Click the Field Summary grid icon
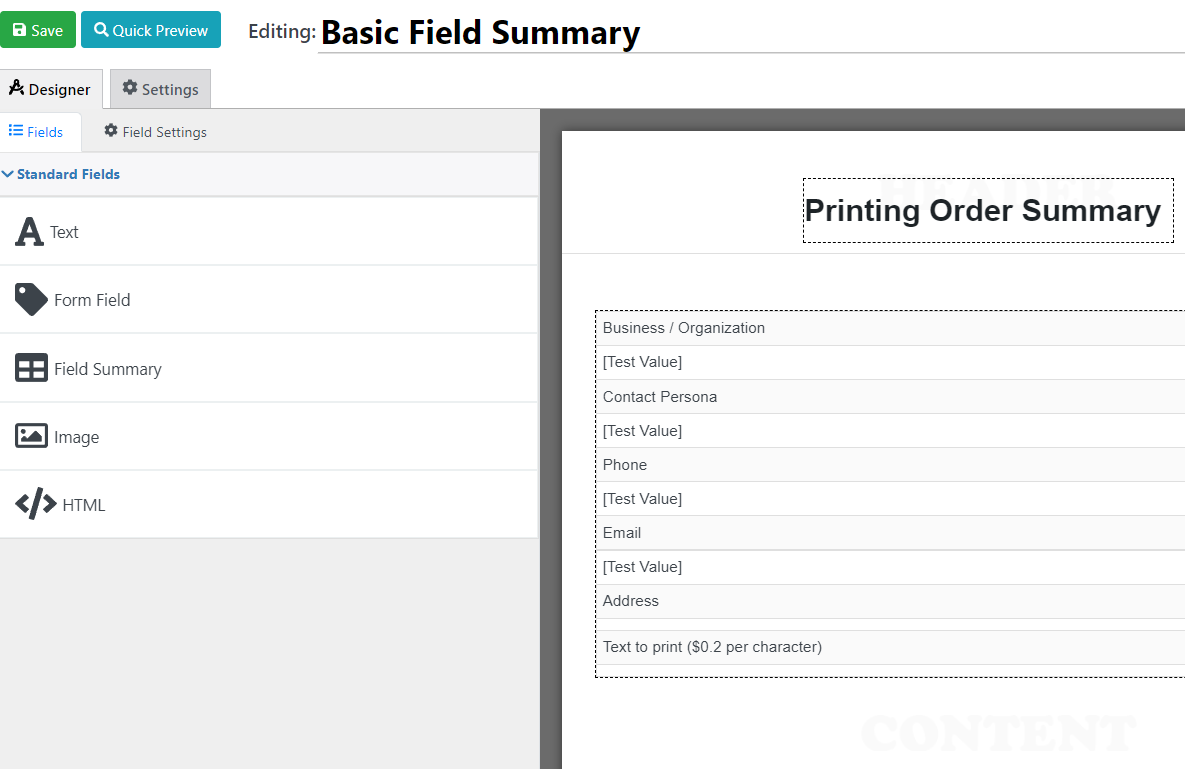The width and height of the screenshot is (1185, 769). [x=31, y=367]
